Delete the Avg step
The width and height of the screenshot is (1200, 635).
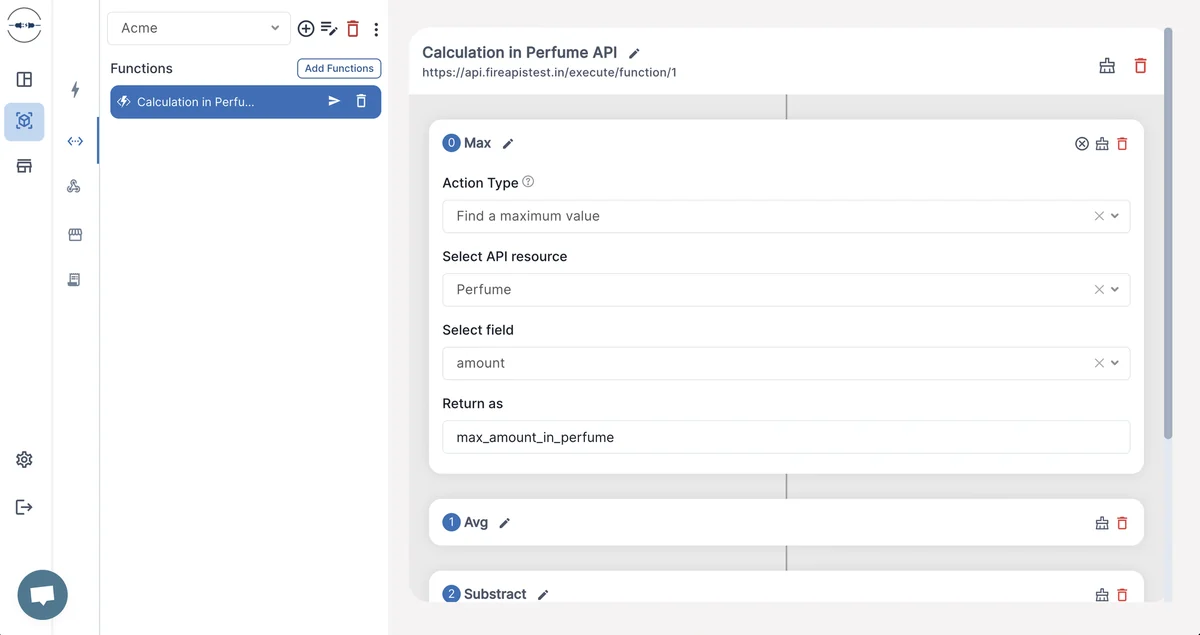coord(1122,523)
